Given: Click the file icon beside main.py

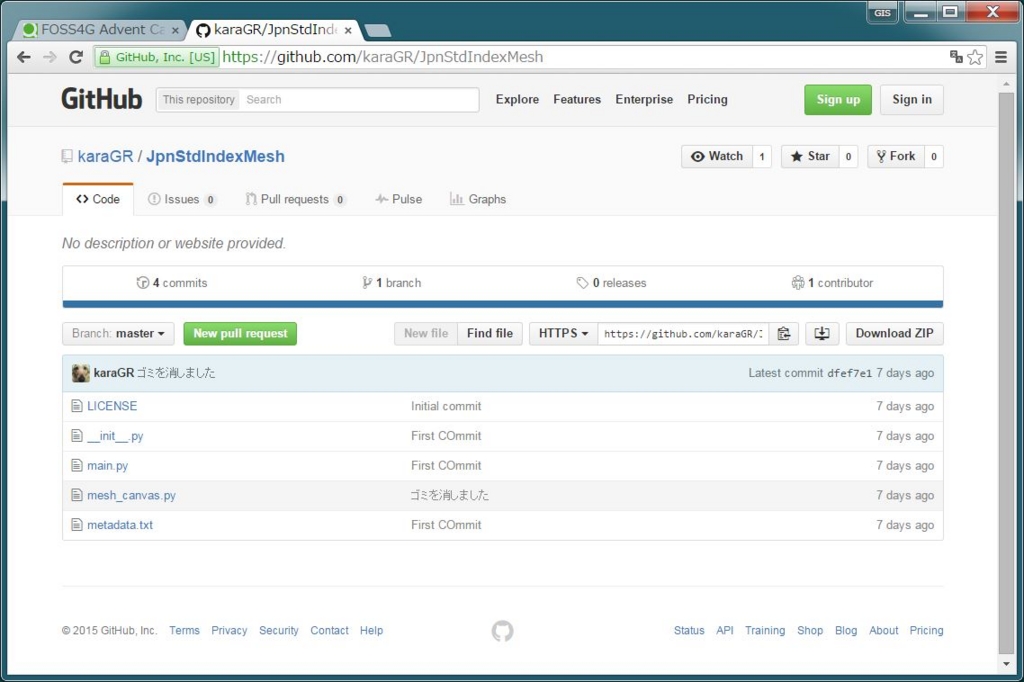Looking at the screenshot, I should pos(77,466).
